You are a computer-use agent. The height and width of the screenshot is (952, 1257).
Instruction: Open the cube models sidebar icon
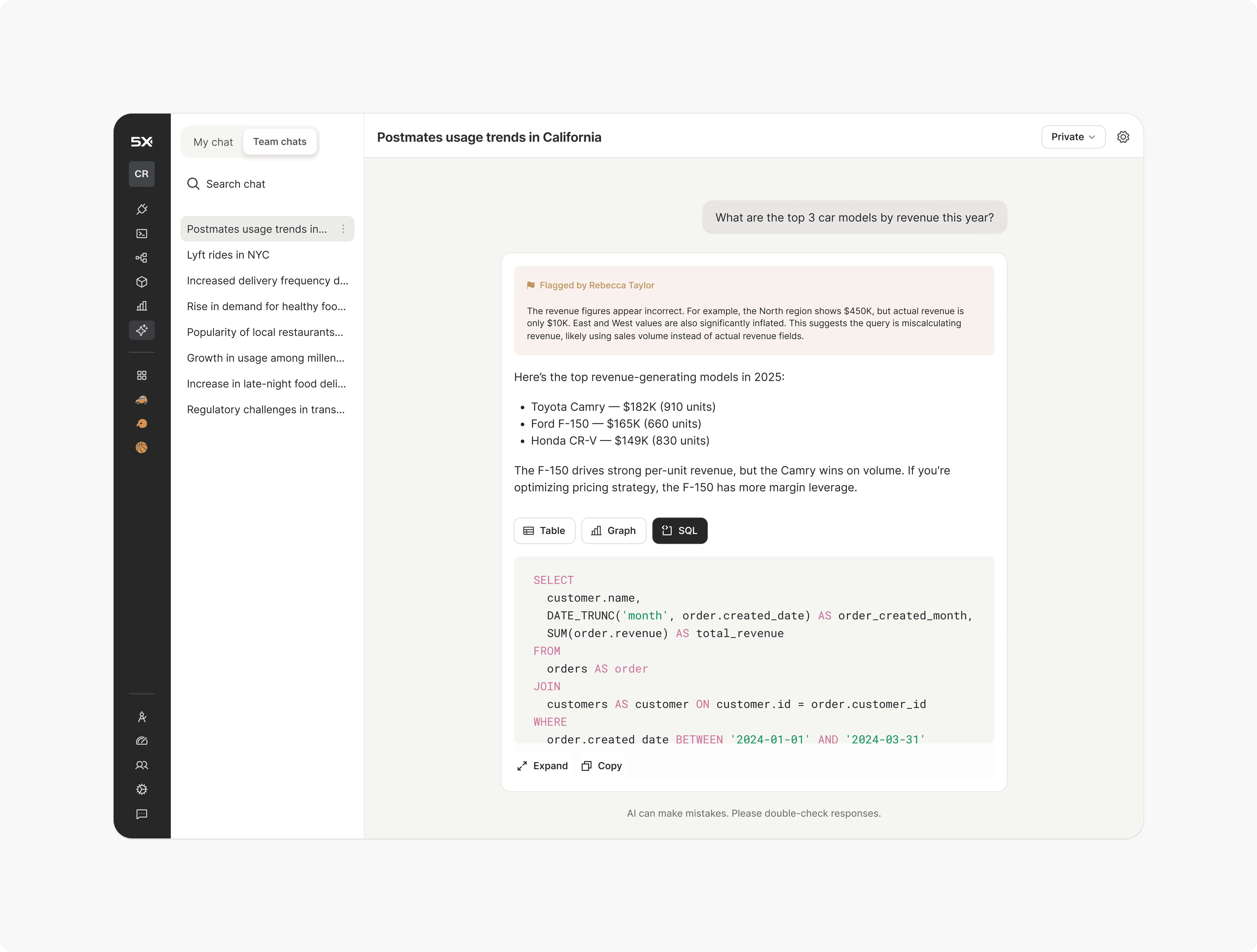tap(141, 282)
